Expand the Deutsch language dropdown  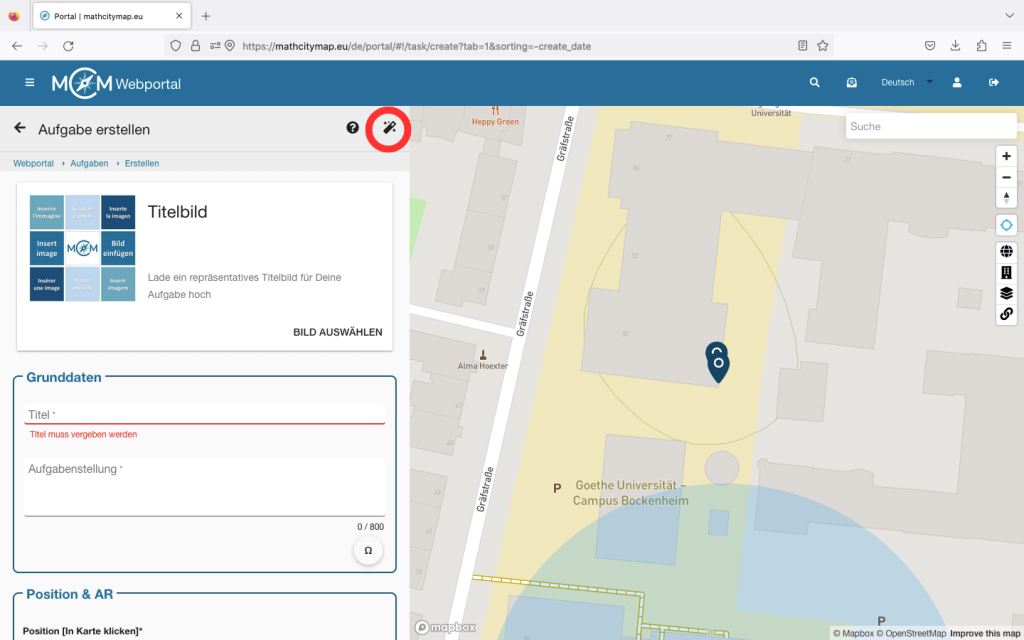pyautogui.click(x=906, y=83)
